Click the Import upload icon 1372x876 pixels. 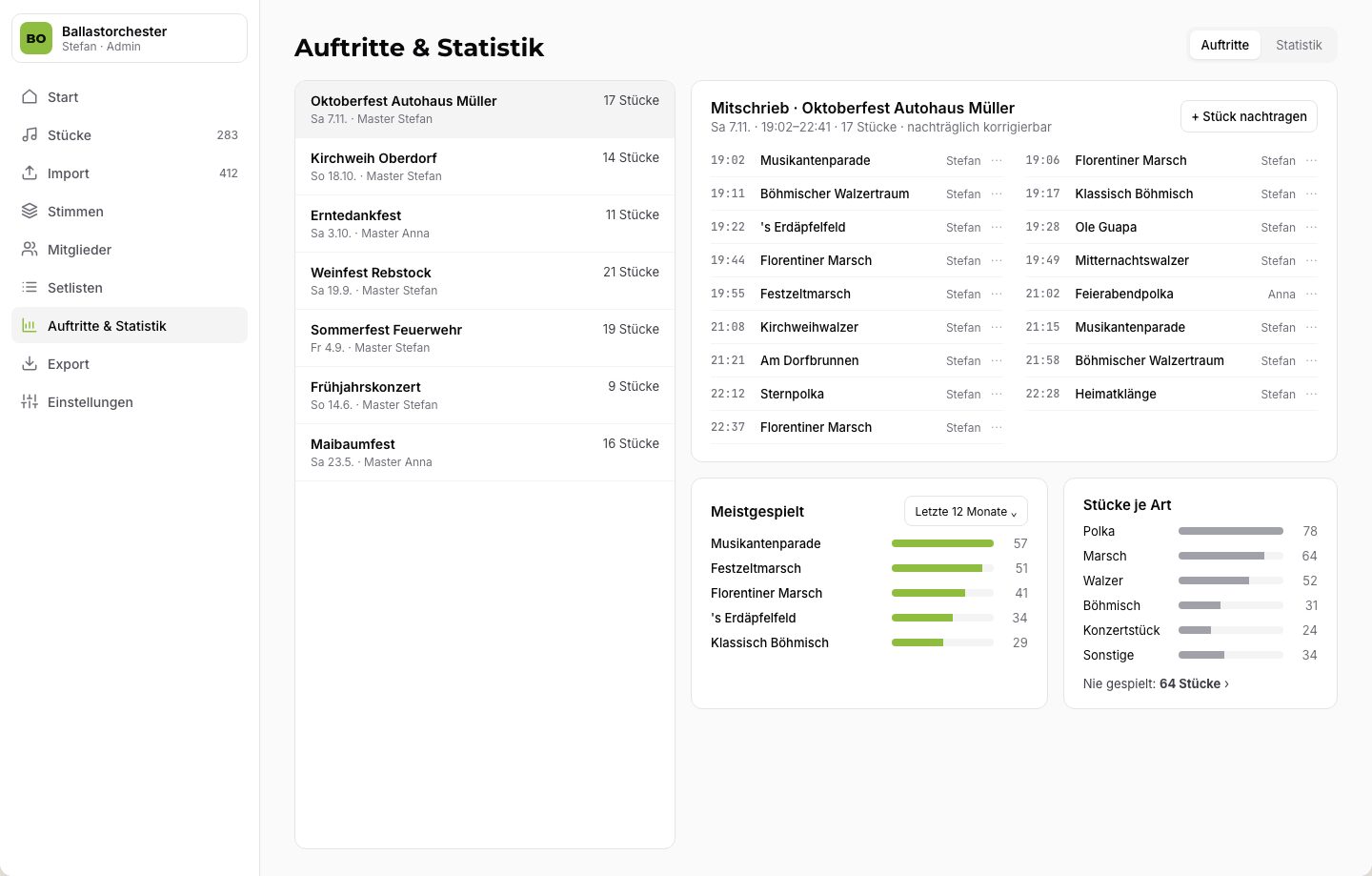click(30, 173)
